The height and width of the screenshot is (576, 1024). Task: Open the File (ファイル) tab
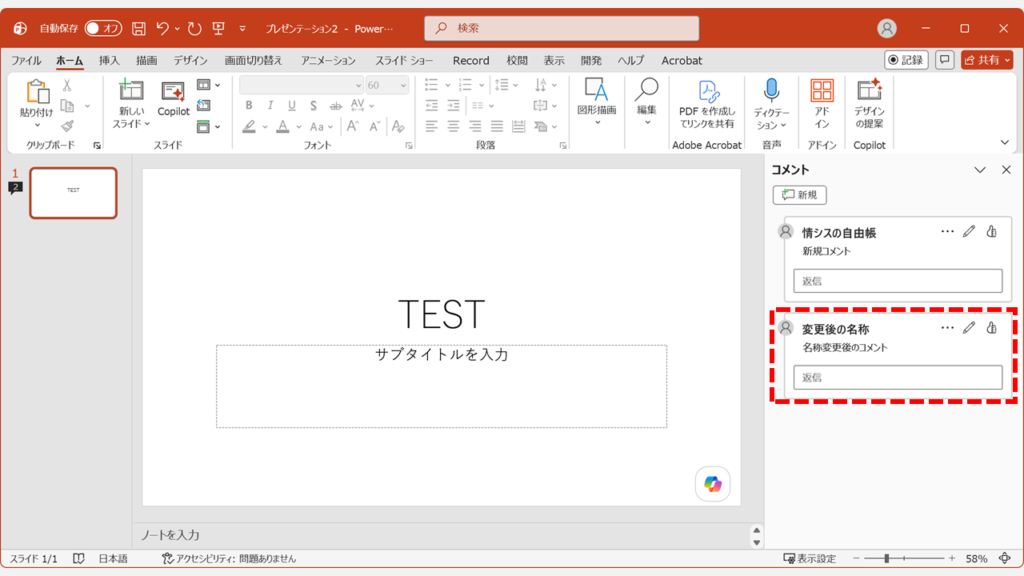pos(26,60)
